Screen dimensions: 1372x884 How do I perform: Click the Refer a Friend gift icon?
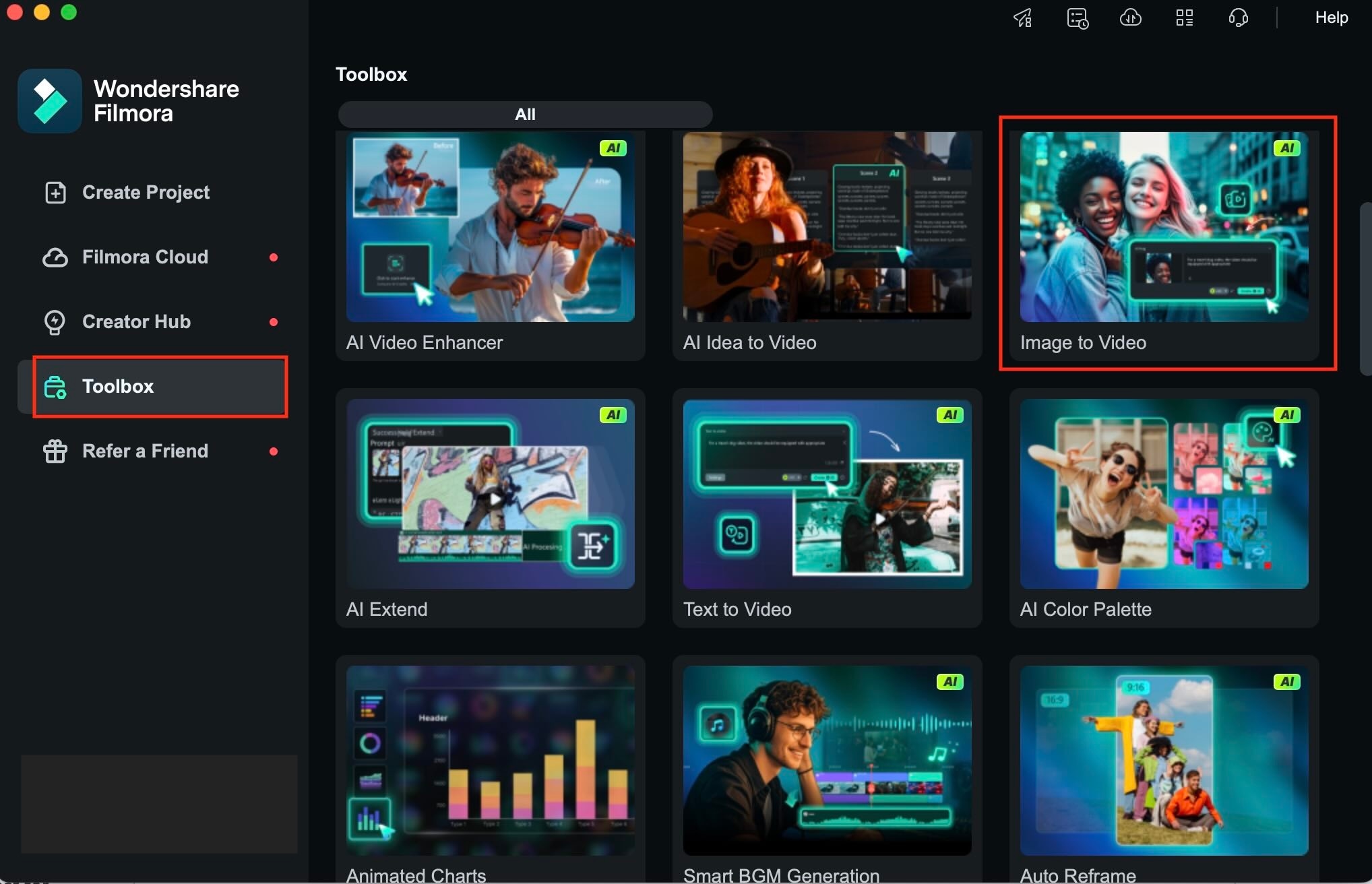click(x=55, y=451)
